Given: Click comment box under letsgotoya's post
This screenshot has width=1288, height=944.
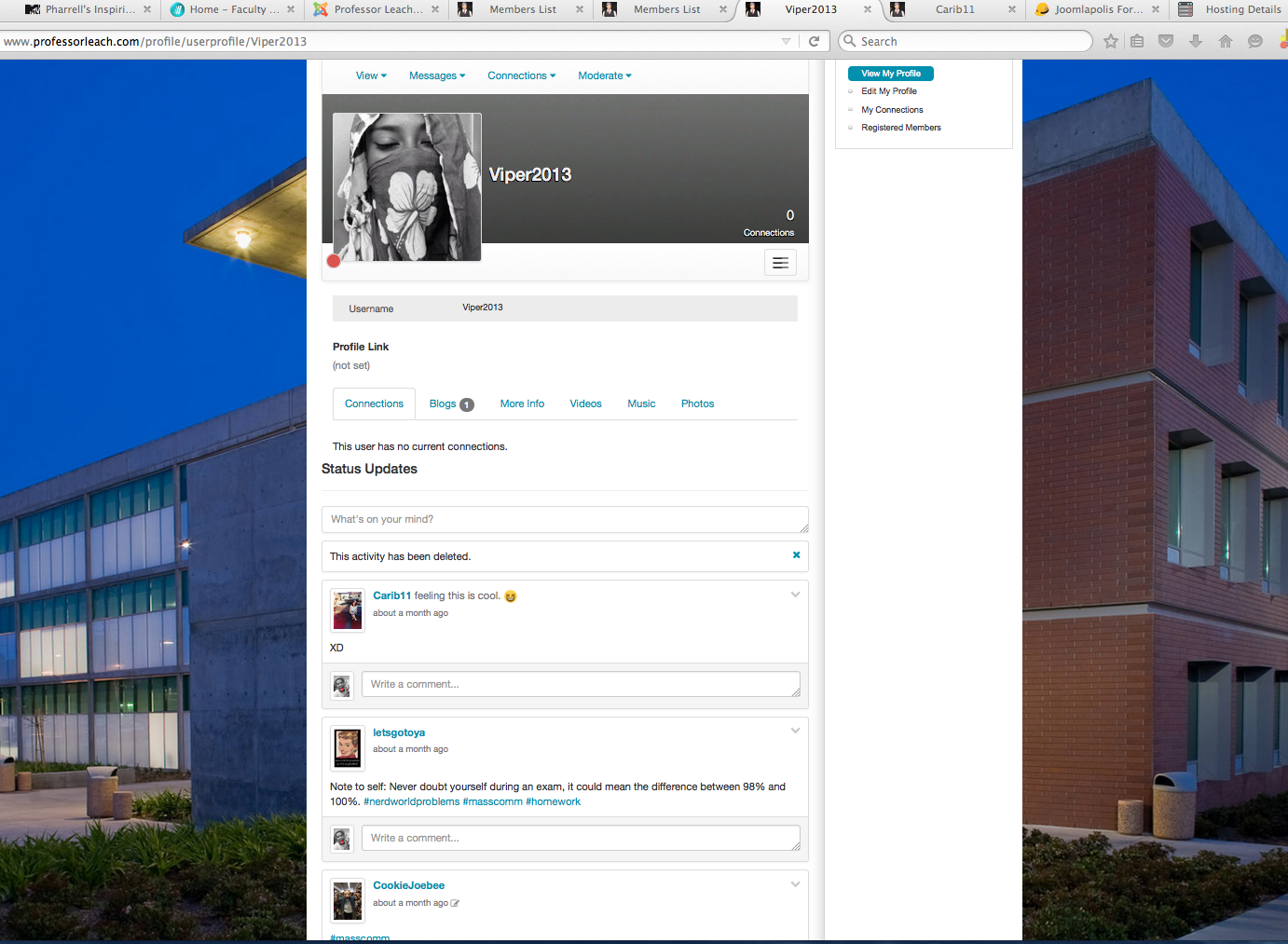Looking at the screenshot, I should tap(581, 838).
